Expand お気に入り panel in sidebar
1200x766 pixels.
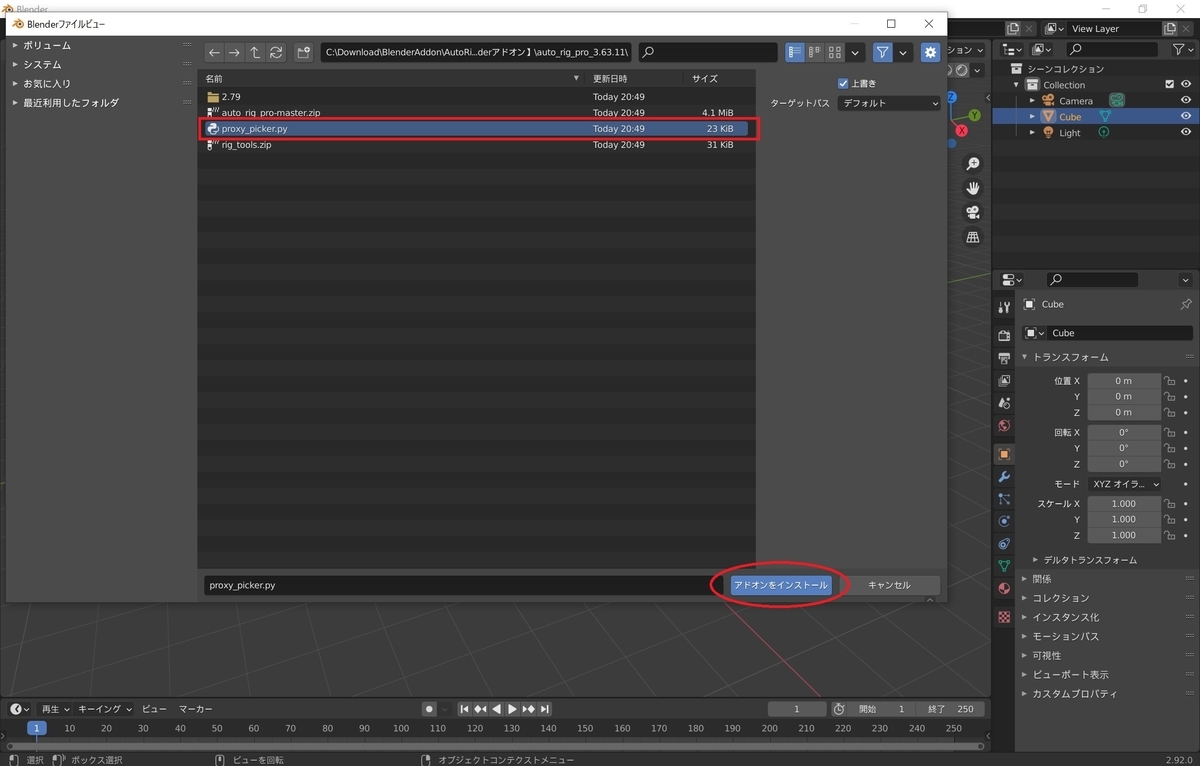point(47,84)
